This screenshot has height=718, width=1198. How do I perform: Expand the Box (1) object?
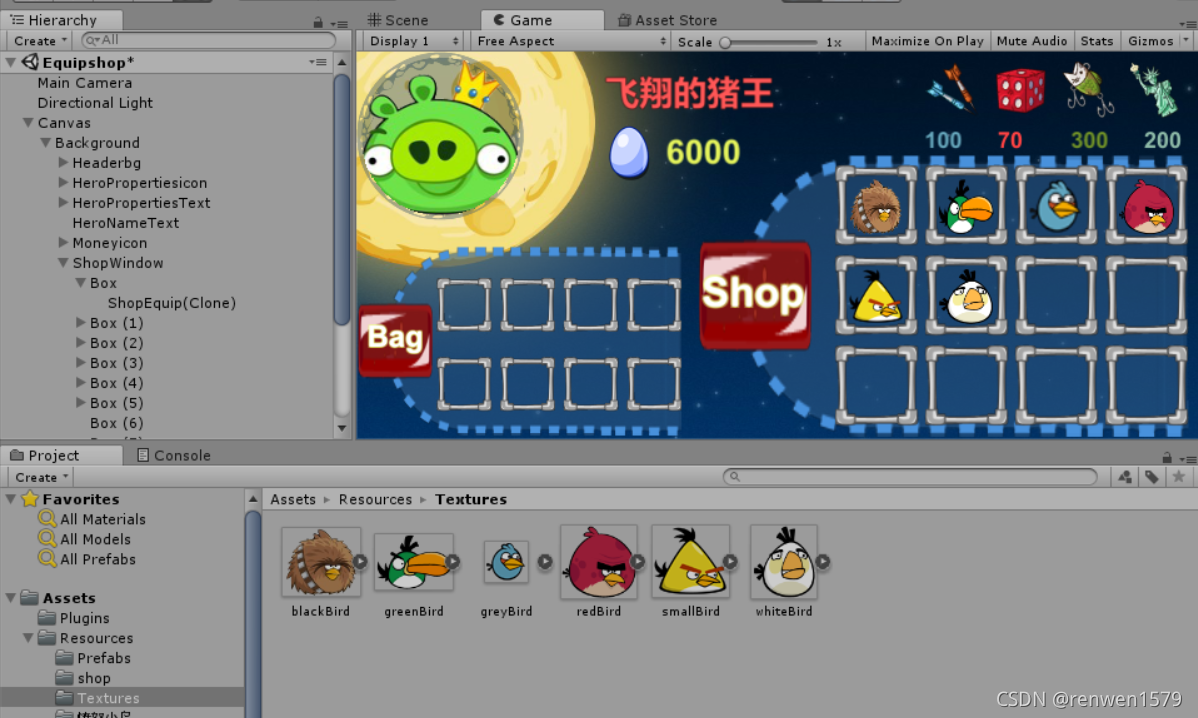pyautogui.click(x=81, y=322)
